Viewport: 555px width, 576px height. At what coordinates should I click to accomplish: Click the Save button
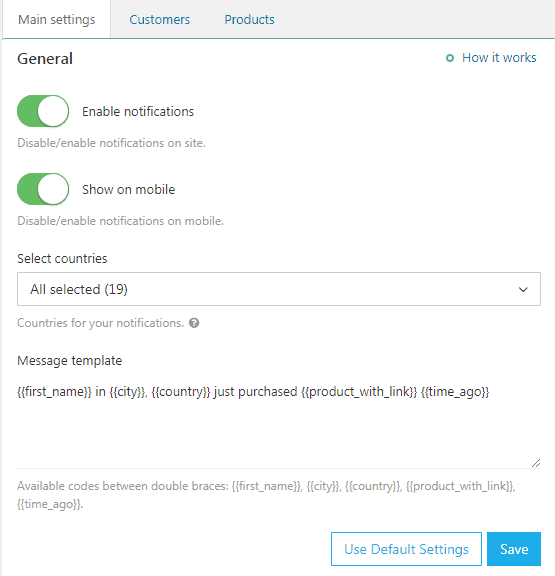coord(514,549)
